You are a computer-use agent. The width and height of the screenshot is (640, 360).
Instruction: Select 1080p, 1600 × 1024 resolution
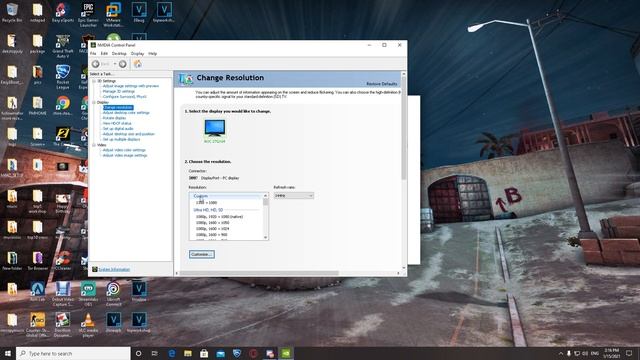click(x=212, y=229)
